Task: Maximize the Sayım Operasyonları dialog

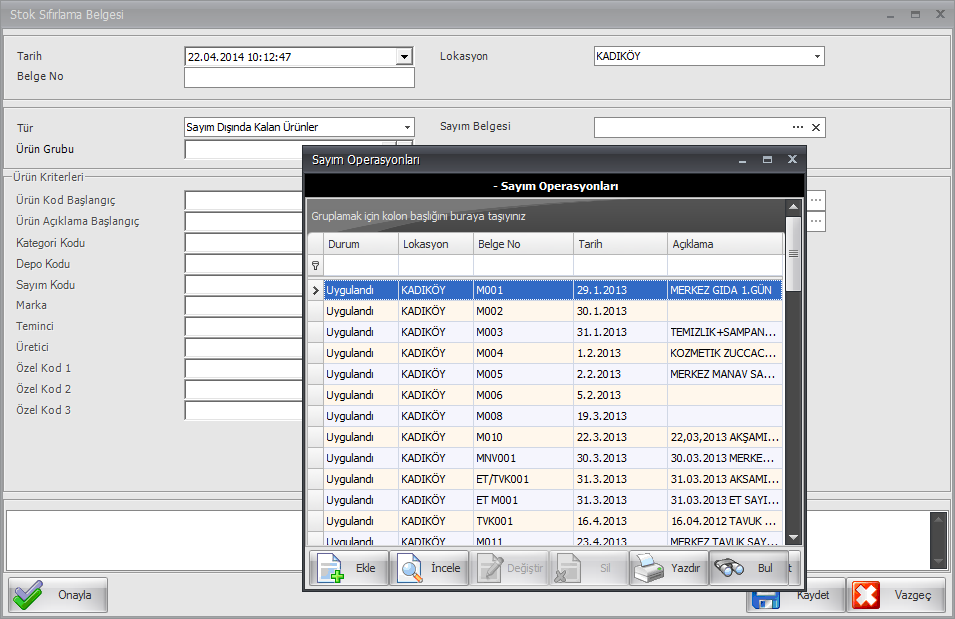Action: click(x=767, y=160)
